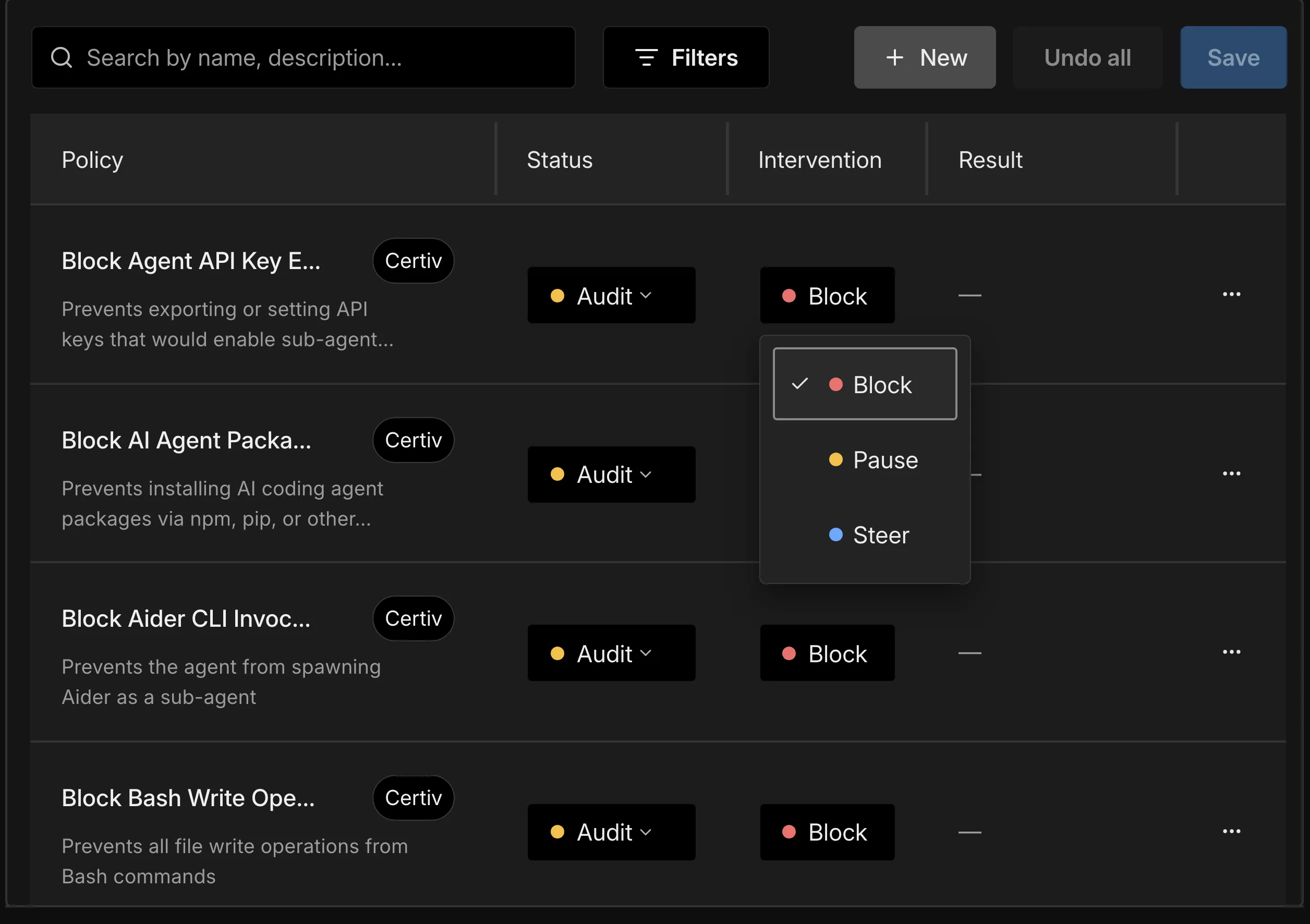
Task: Click Undo all changes
Action: point(1087,57)
